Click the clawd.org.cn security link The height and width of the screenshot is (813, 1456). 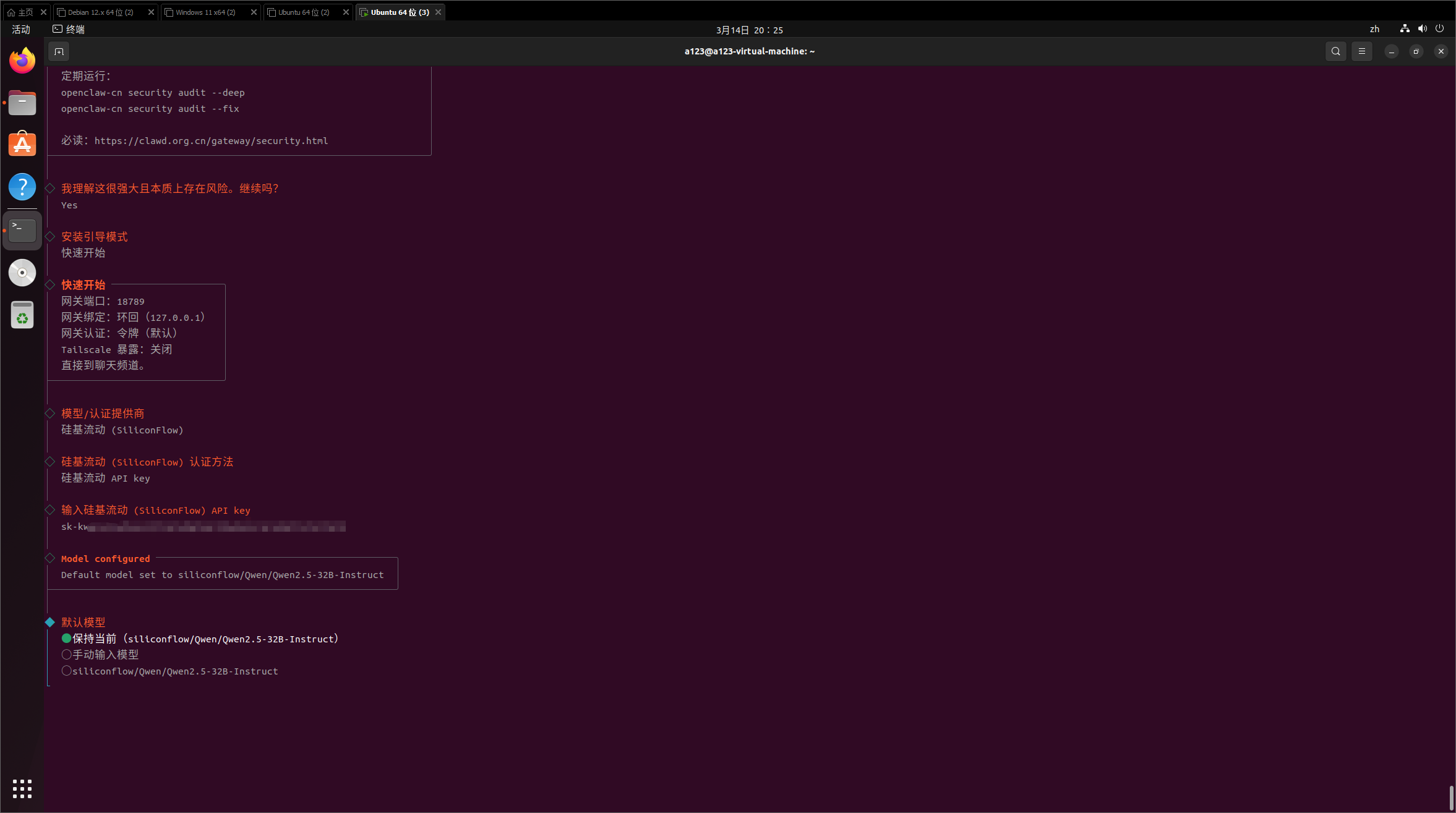[x=211, y=141]
